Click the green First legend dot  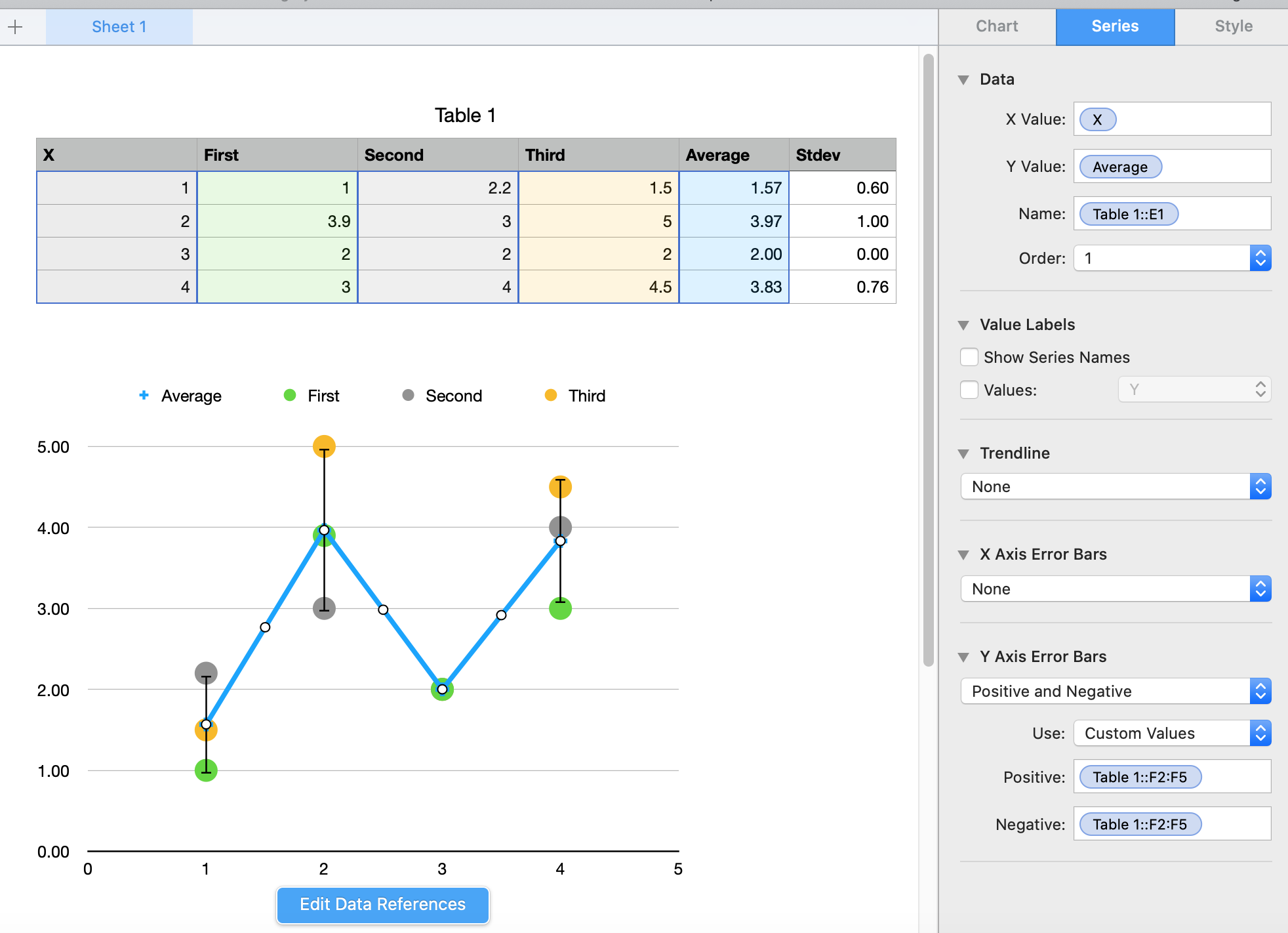pos(289,395)
